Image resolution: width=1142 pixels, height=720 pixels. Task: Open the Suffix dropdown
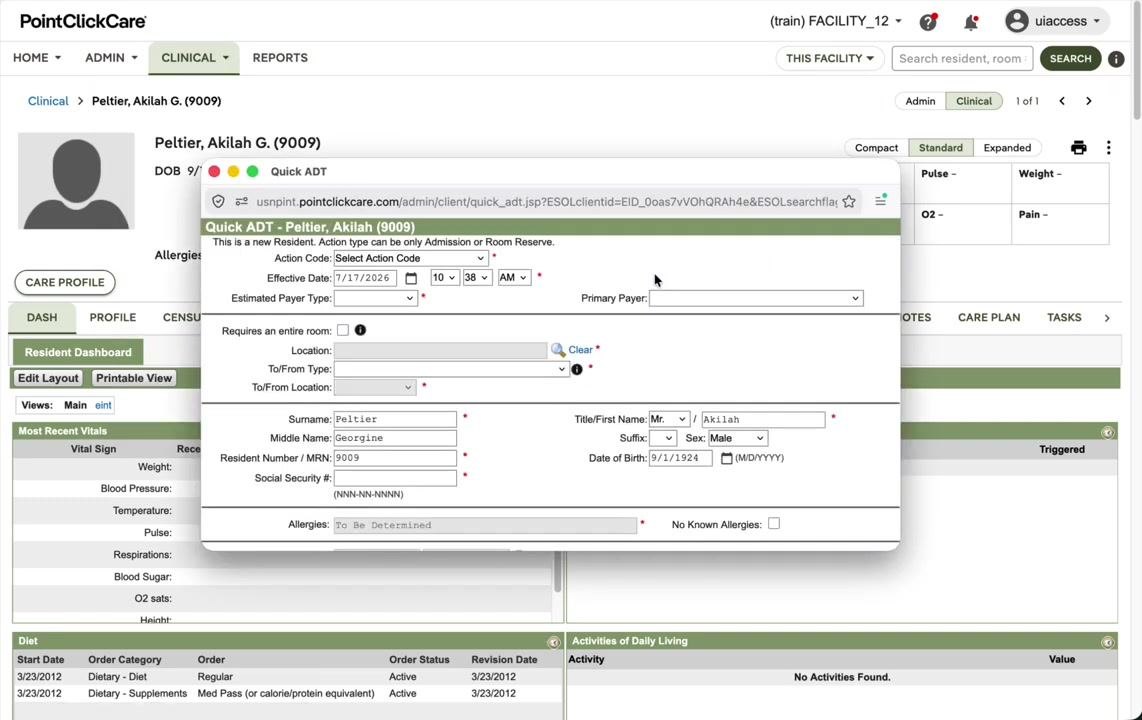coord(662,438)
